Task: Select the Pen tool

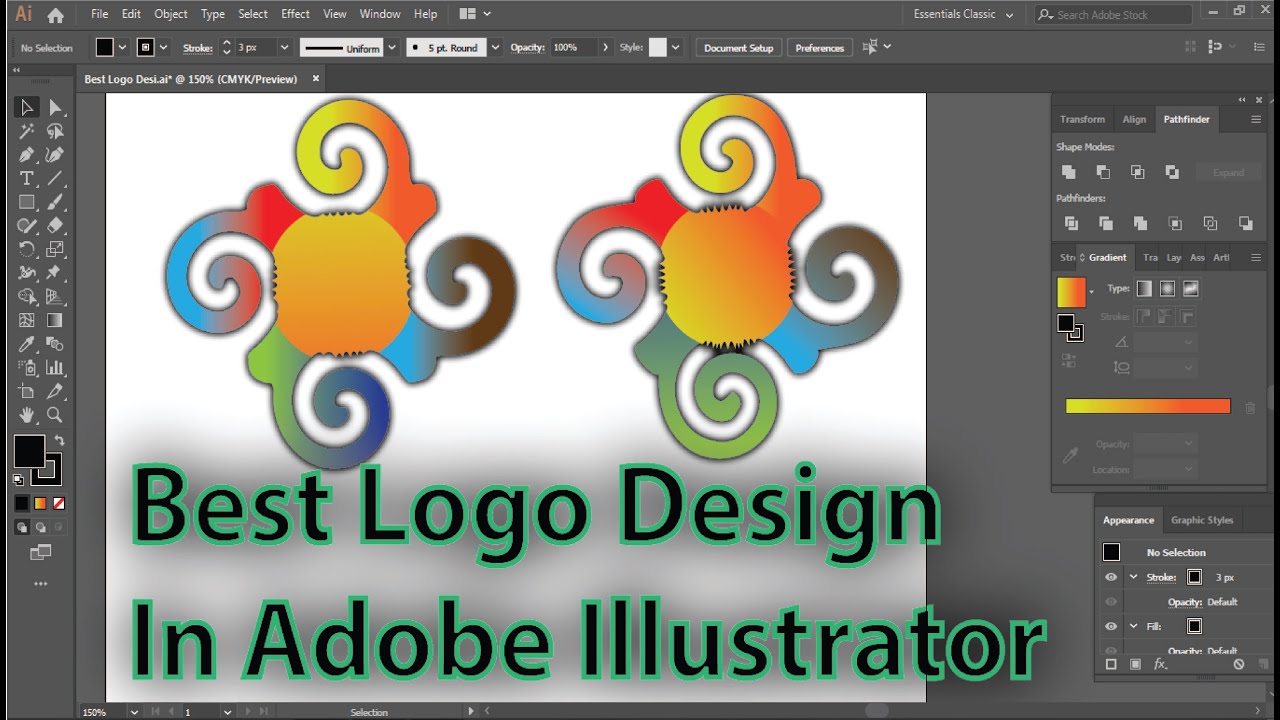Action: pyautogui.click(x=27, y=155)
